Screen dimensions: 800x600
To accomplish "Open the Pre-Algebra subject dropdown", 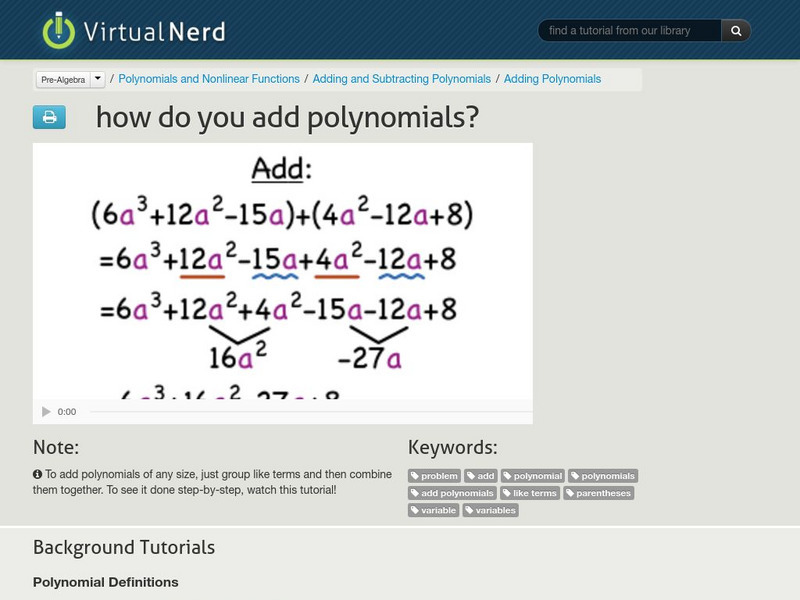I will [96, 78].
